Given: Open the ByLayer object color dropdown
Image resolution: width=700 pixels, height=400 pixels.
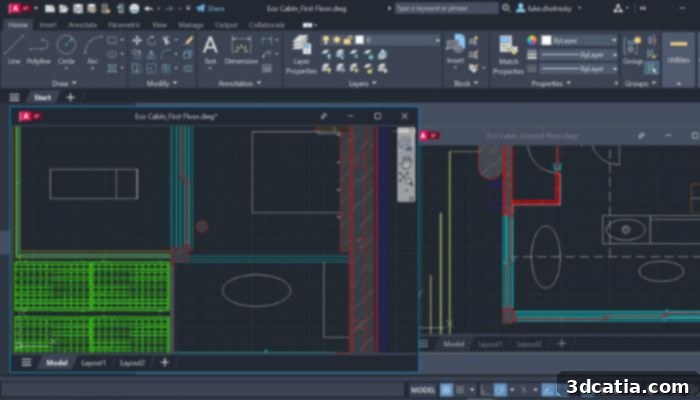Looking at the screenshot, I should (579, 41).
